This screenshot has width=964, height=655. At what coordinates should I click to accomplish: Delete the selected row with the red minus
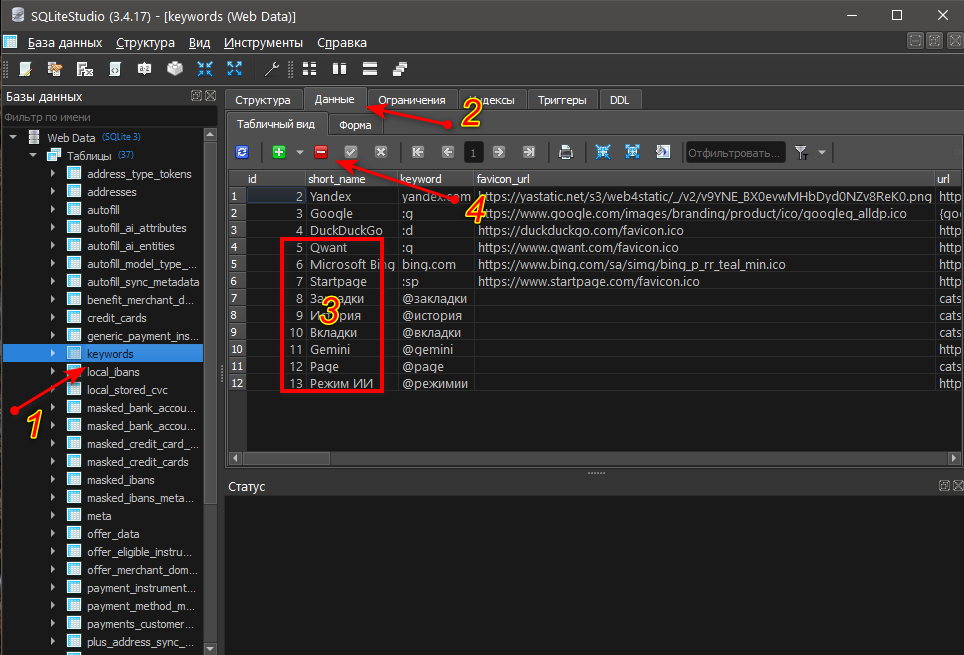click(x=321, y=152)
